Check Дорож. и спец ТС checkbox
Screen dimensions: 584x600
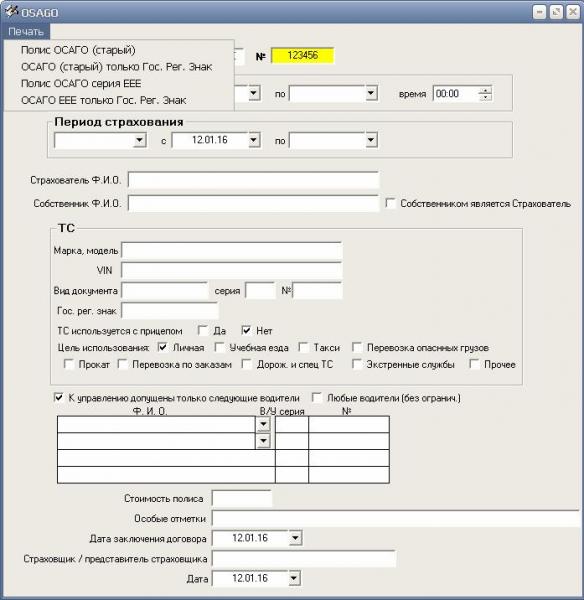246,364
